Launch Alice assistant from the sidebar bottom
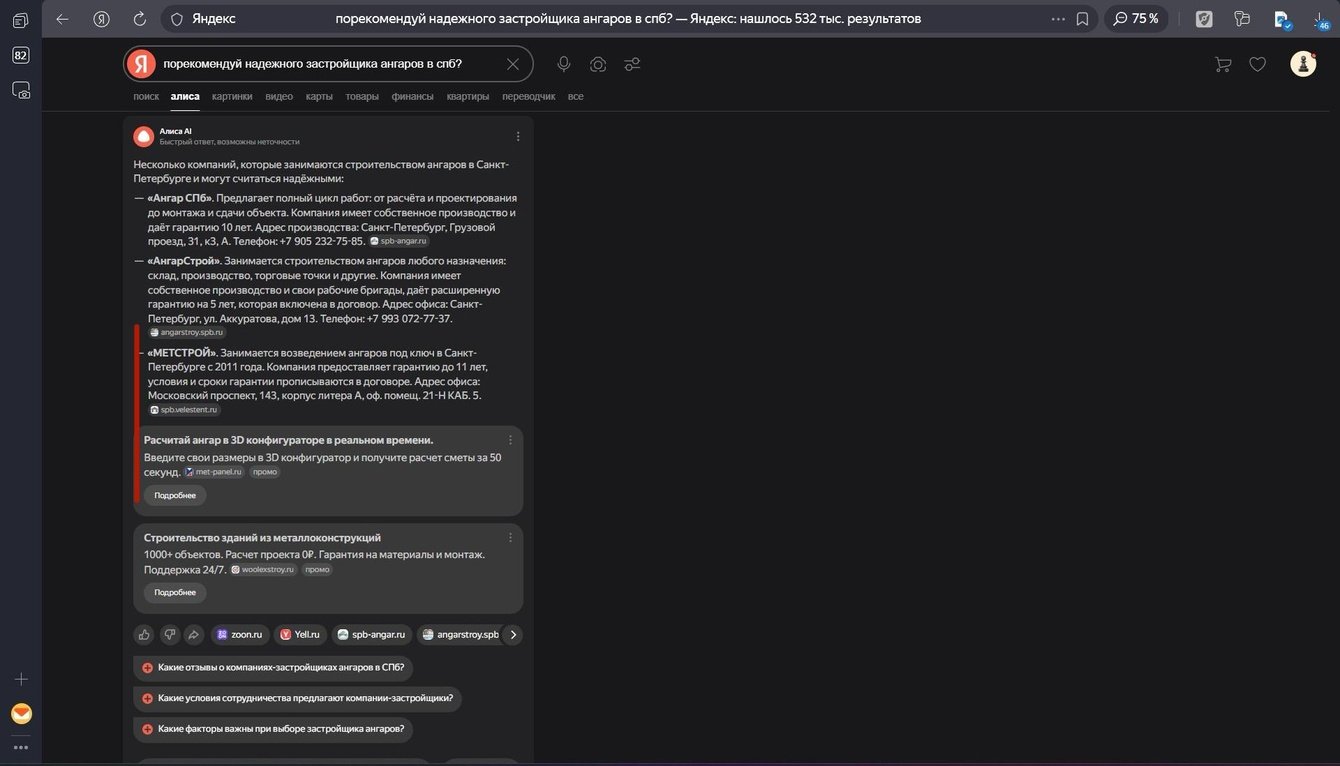Screen dimensions: 1340x766 21,714
